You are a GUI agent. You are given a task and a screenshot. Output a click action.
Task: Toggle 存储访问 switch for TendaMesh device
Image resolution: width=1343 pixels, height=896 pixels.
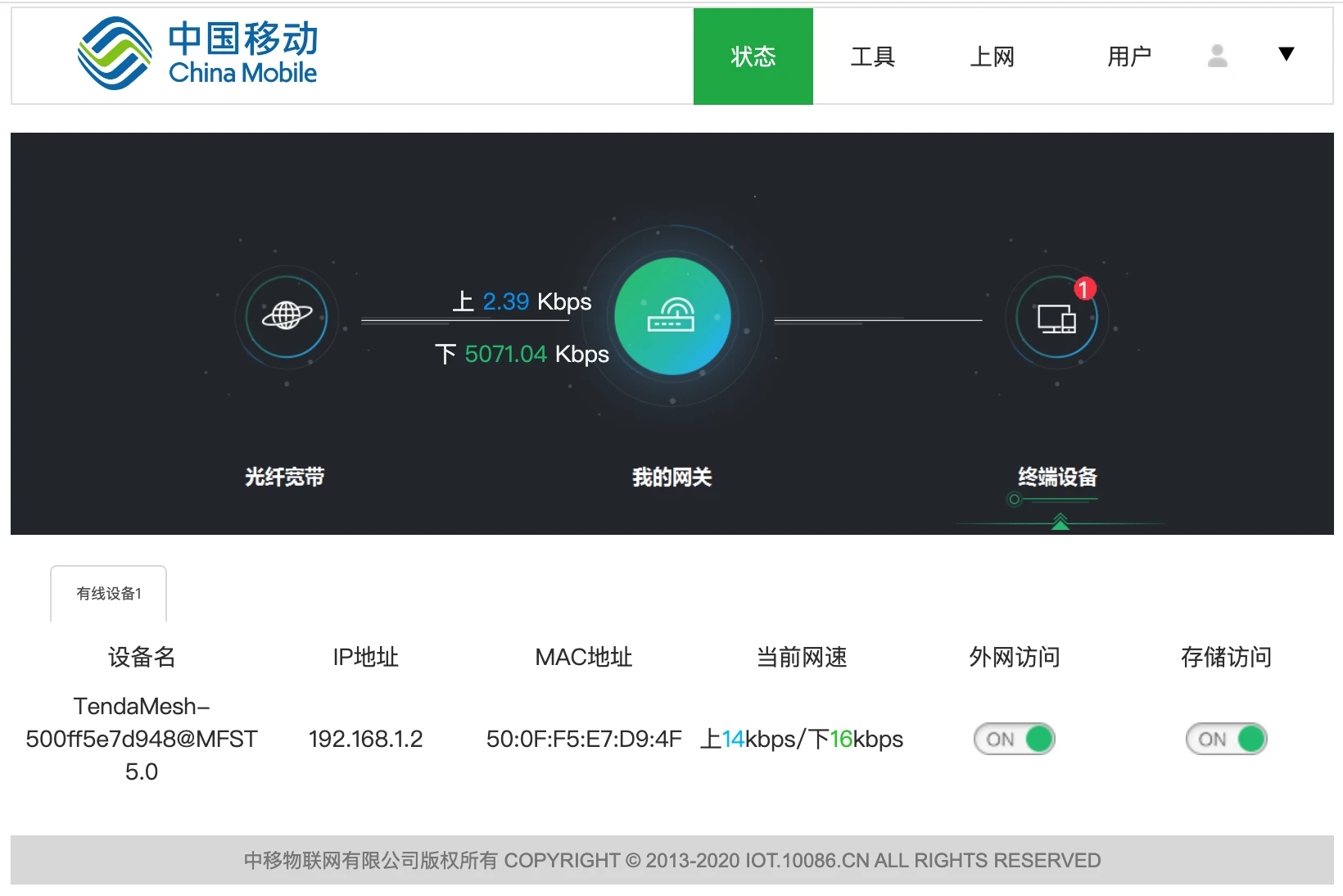[1226, 739]
